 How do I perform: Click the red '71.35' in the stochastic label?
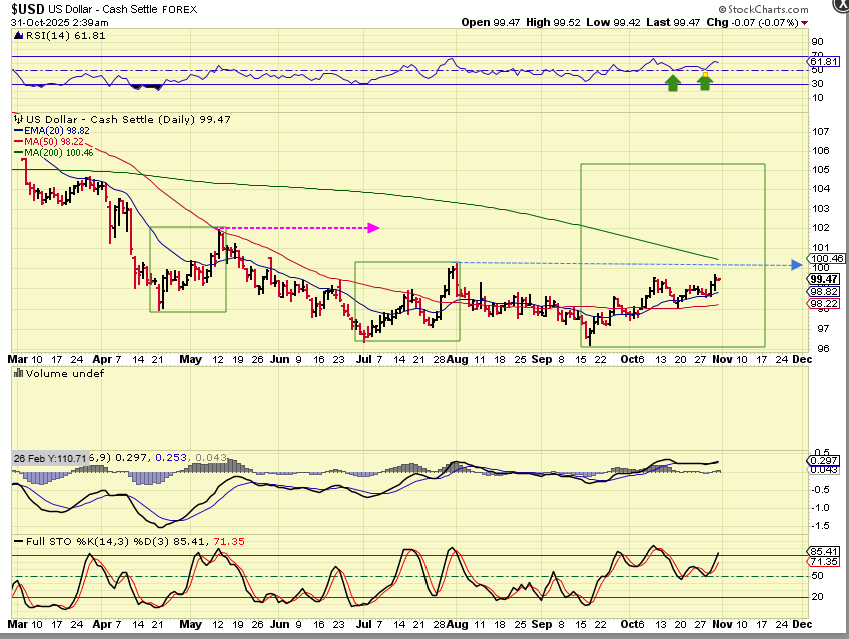pyautogui.click(x=228, y=542)
